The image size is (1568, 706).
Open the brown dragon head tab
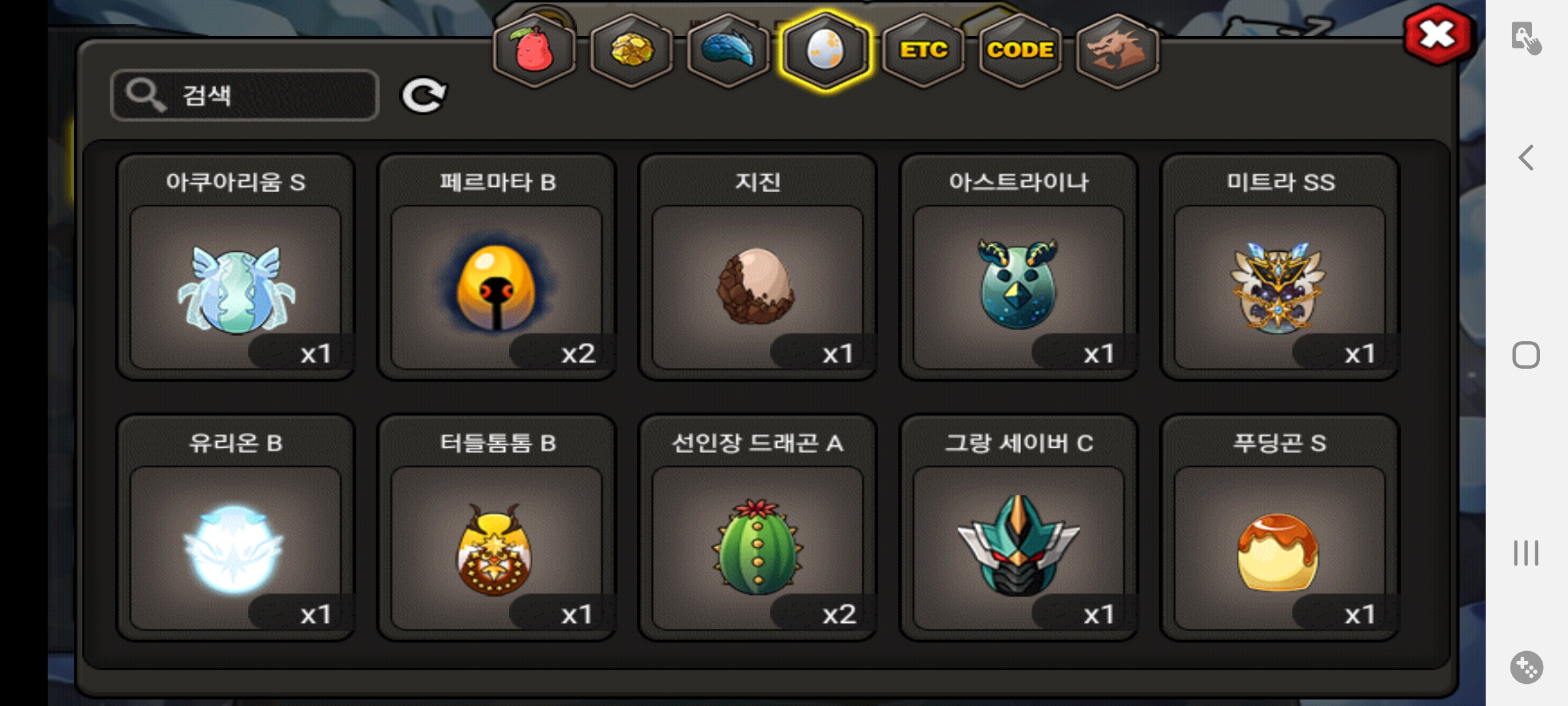[x=1117, y=50]
